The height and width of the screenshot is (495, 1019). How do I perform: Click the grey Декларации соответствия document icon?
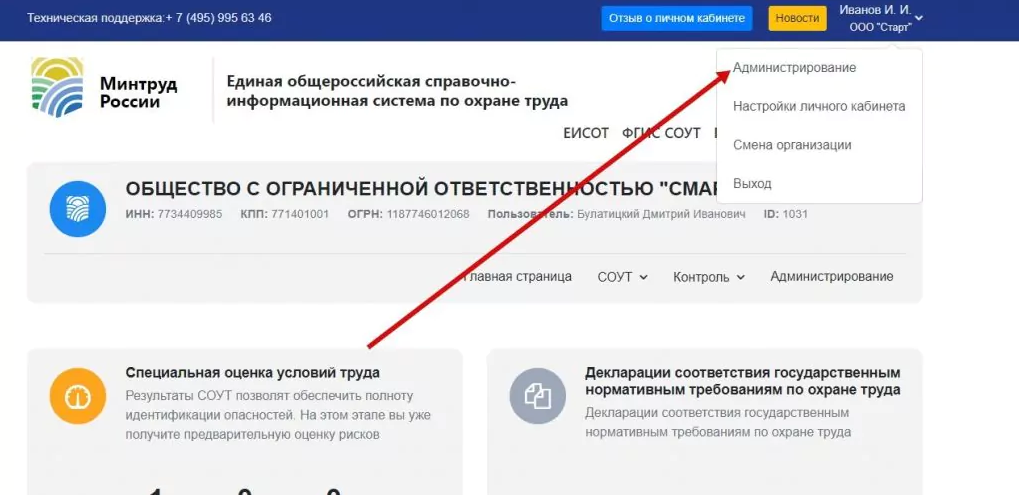coord(537,396)
